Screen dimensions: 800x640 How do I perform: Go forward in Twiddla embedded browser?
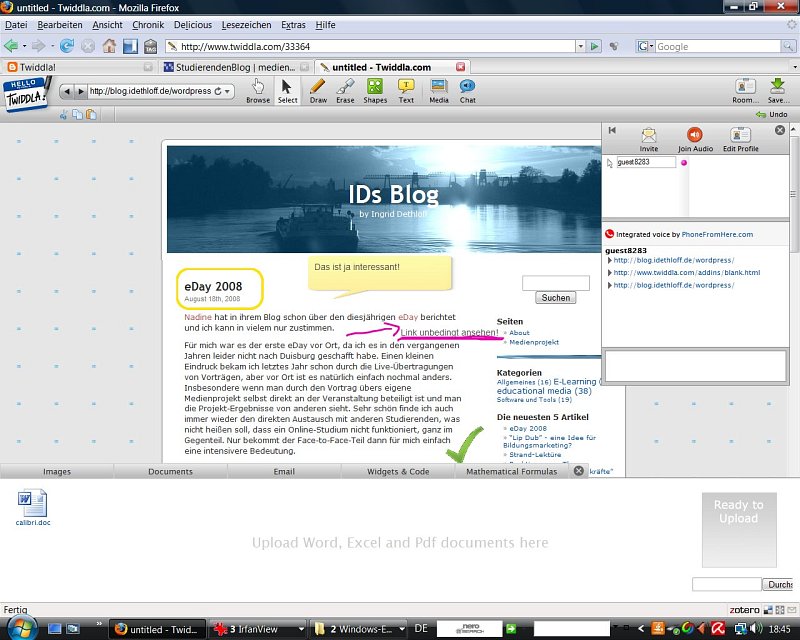(81, 91)
